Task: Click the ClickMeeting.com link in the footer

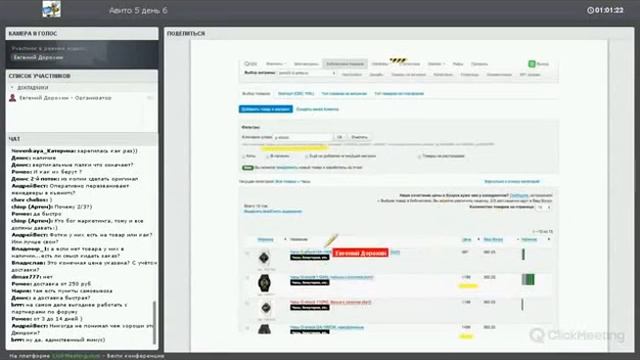Action: click(x=76, y=356)
